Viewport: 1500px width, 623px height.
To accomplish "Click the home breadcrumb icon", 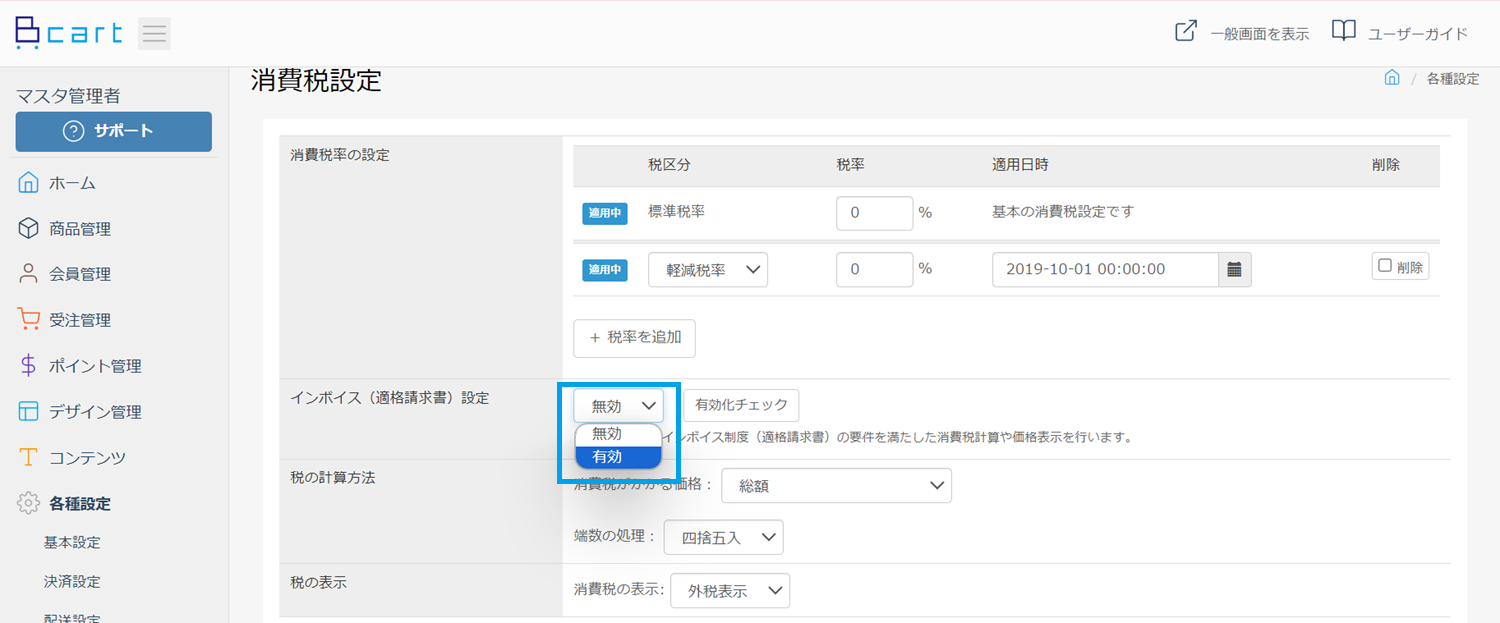I will tap(1392, 78).
